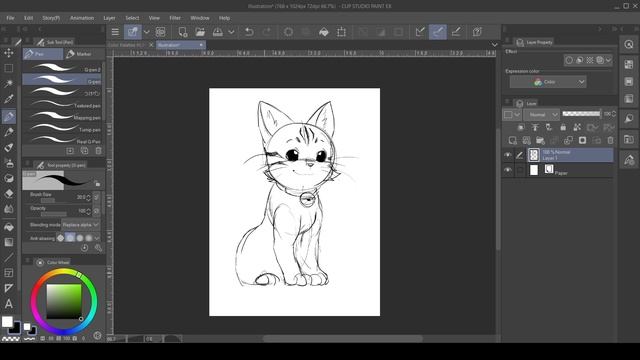This screenshot has height=360, width=640.
Task: Click Create layer mask icon
Action: pyautogui.click(x=582, y=141)
